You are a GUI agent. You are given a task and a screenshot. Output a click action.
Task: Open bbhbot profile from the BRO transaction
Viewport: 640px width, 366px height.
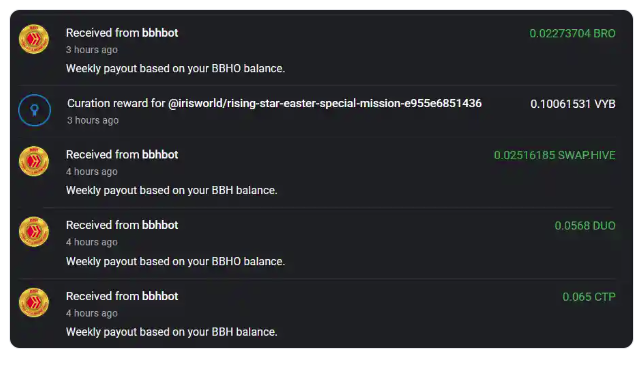click(x=160, y=33)
